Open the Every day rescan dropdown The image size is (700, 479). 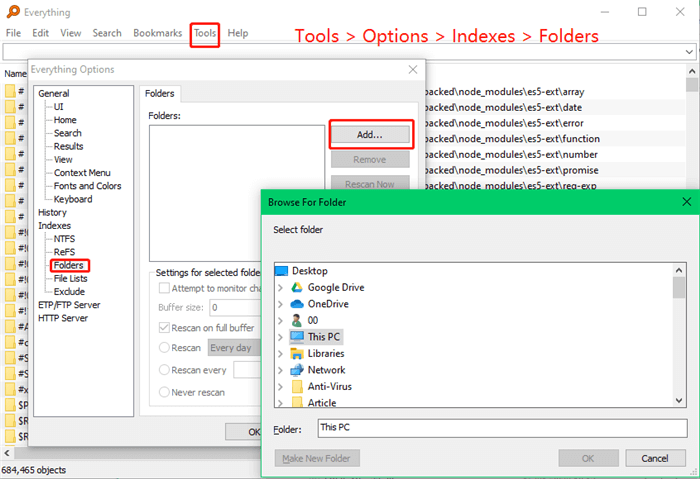point(234,348)
